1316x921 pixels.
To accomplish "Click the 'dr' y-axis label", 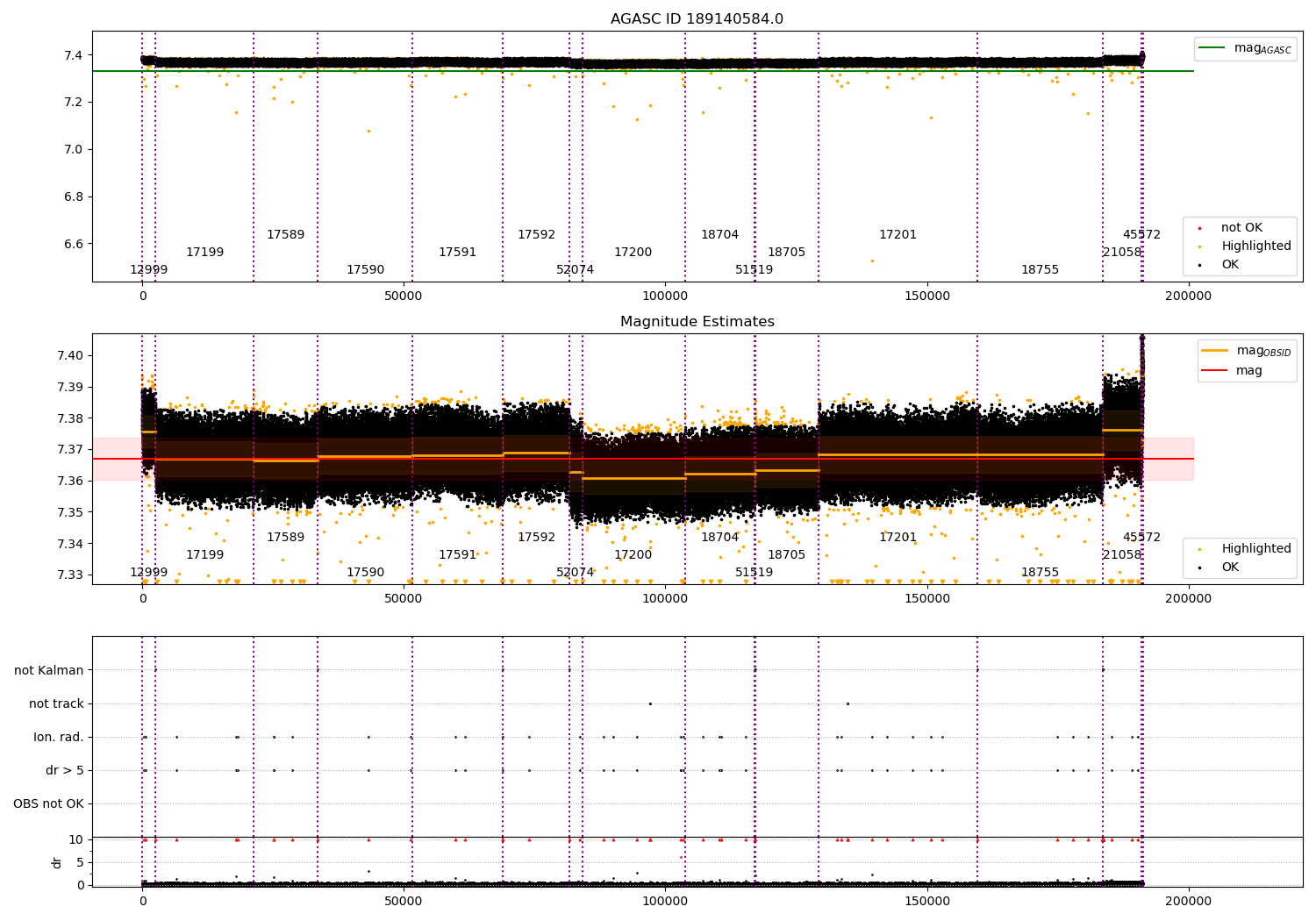I will pyautogui.click(x=57, y=862).
